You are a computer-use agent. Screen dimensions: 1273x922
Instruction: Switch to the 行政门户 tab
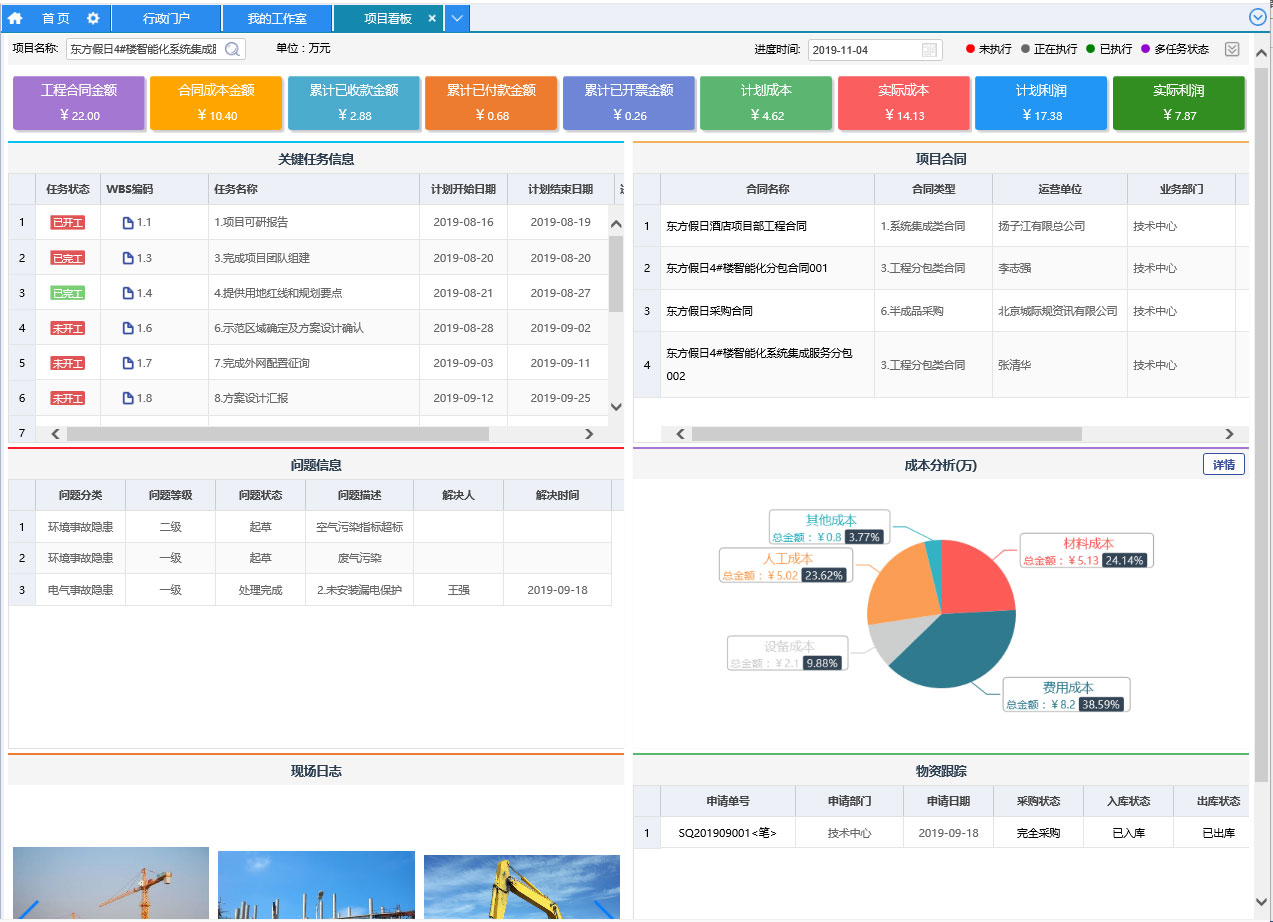[x=165, y=18]
